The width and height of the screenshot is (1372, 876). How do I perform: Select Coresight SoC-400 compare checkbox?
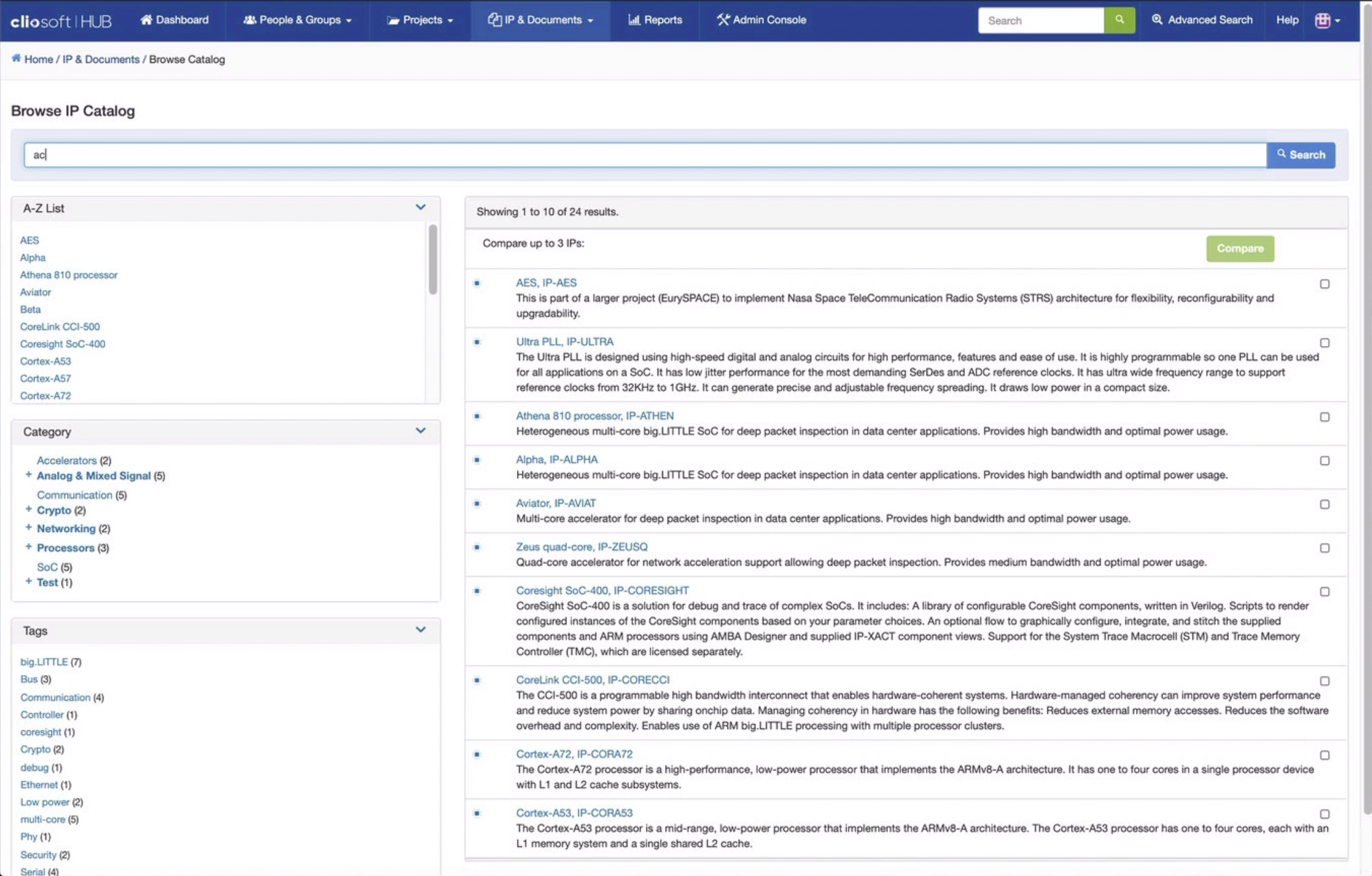[x=1324, y=592]
